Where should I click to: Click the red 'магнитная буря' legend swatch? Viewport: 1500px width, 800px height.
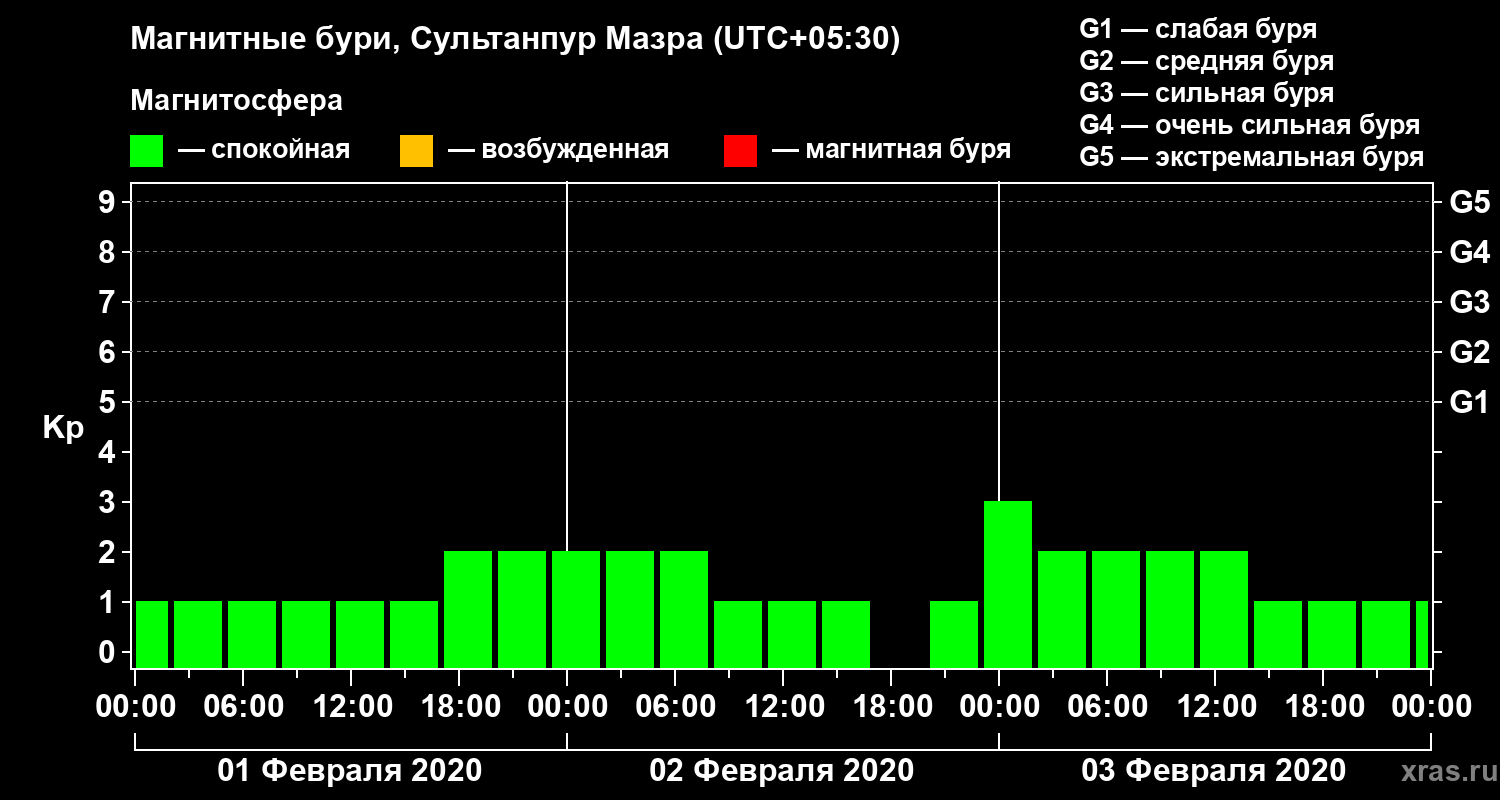click(x=740, y=151)
